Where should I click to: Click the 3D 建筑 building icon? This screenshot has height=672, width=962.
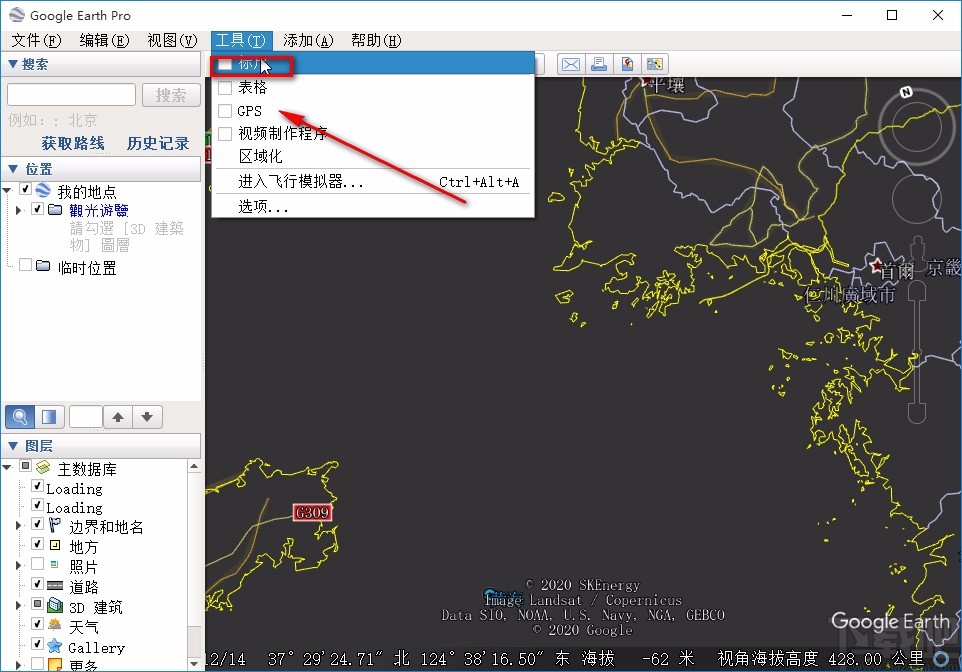[x=55, y=606]
